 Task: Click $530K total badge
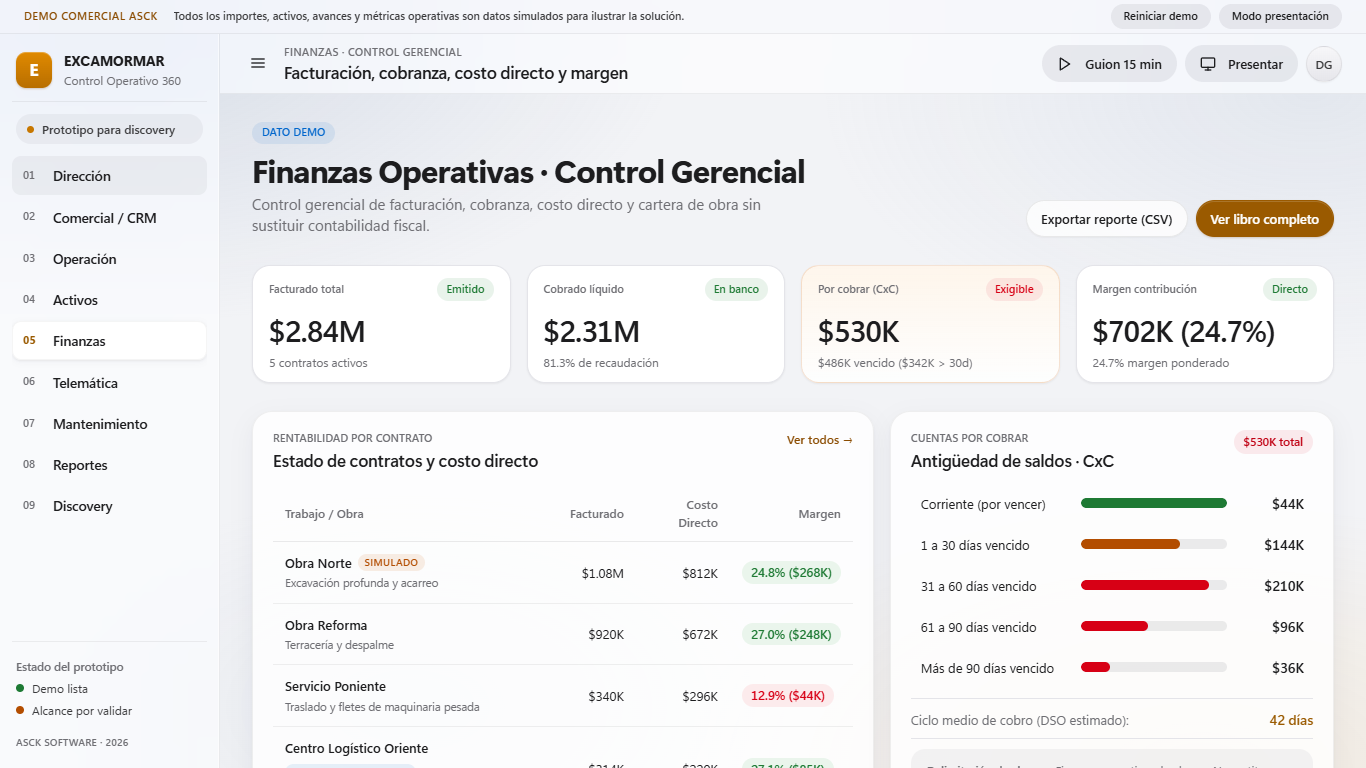point(1273,442)
